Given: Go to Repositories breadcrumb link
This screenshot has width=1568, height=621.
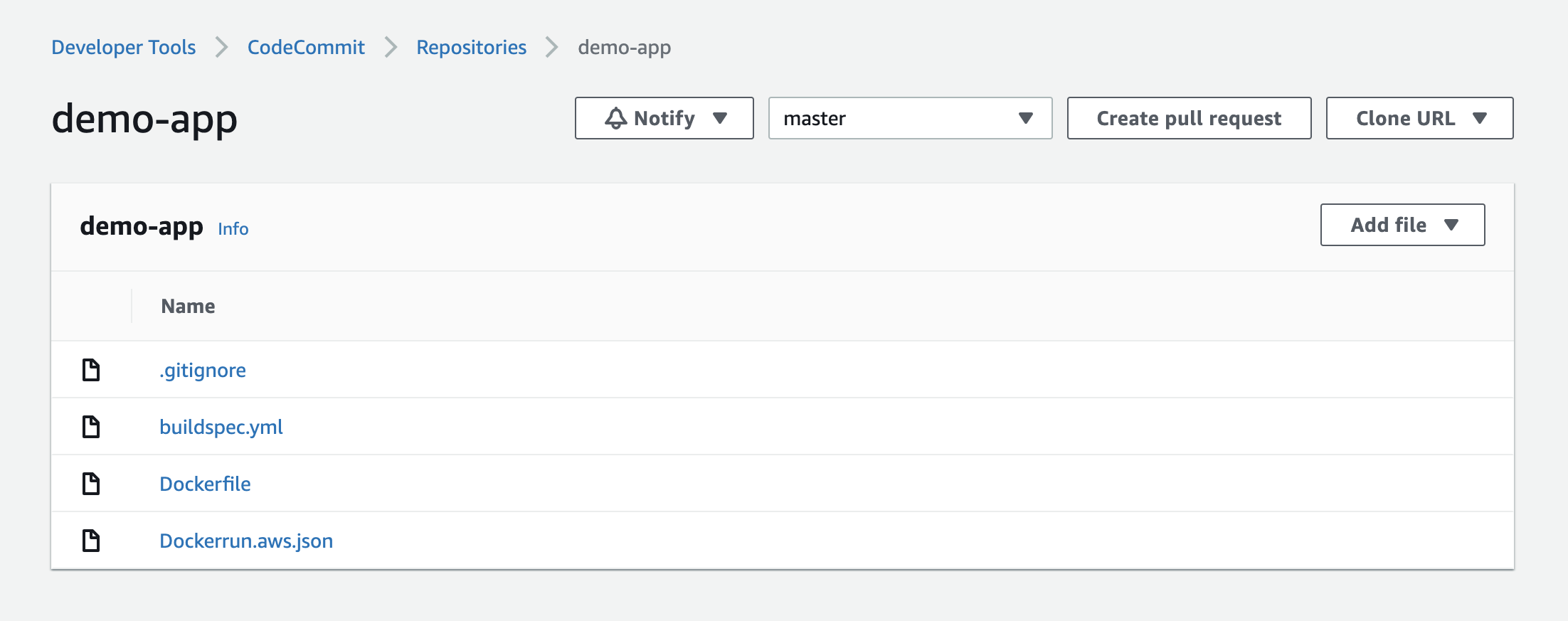Looking at the screenshot, I should tap(471, 47).
